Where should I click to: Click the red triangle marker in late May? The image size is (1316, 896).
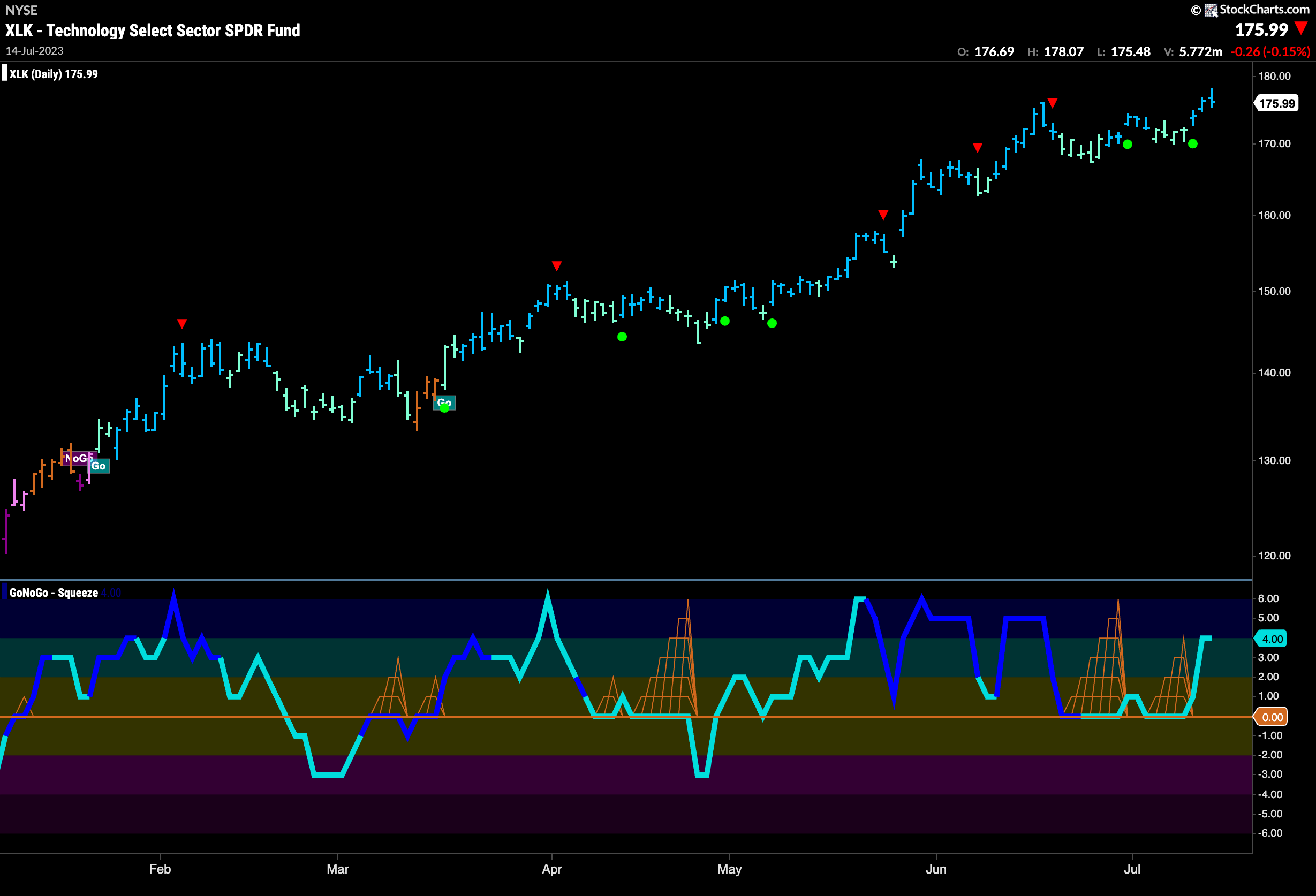coord(883,215)
